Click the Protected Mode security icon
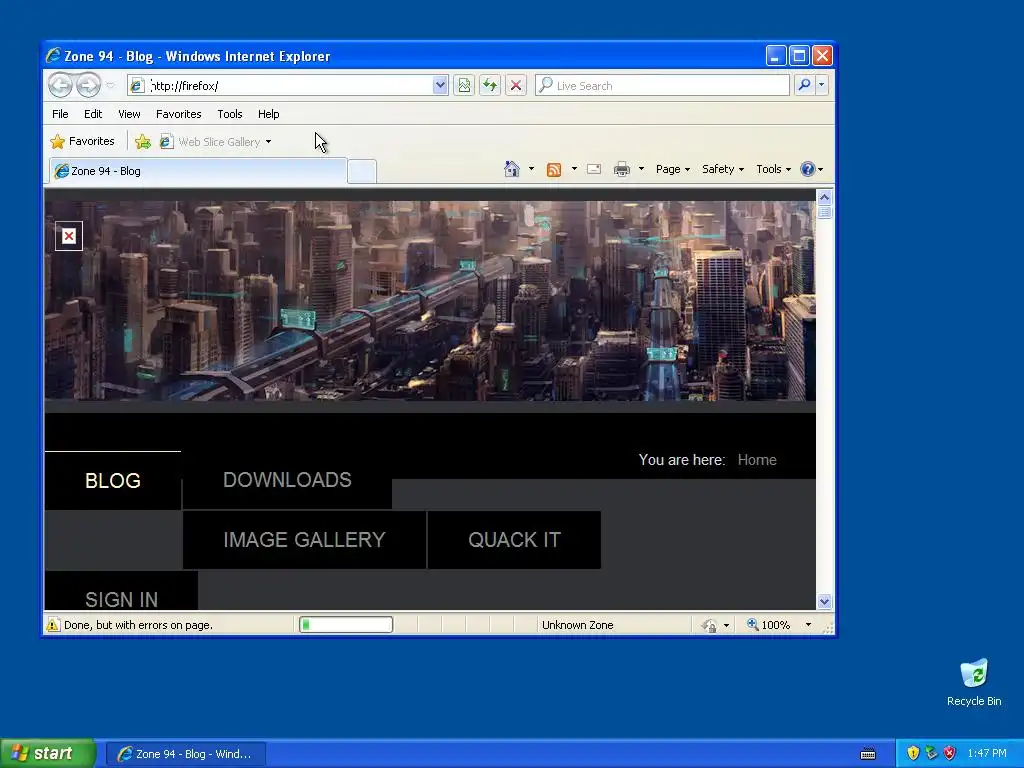The height and width of the screenshot is (768, 1024). [709, 626]
